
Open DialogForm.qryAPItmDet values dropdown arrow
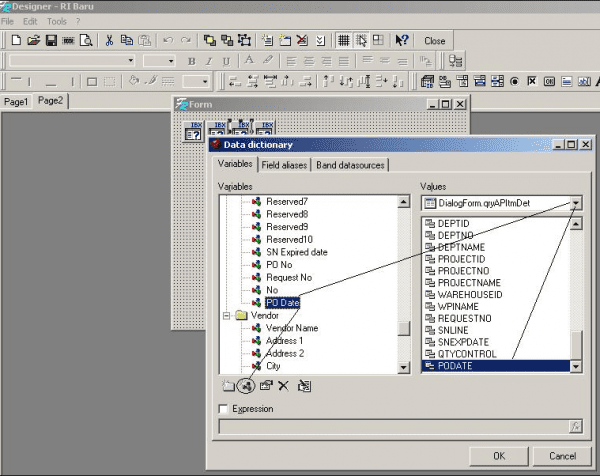(x=576, y=203)
